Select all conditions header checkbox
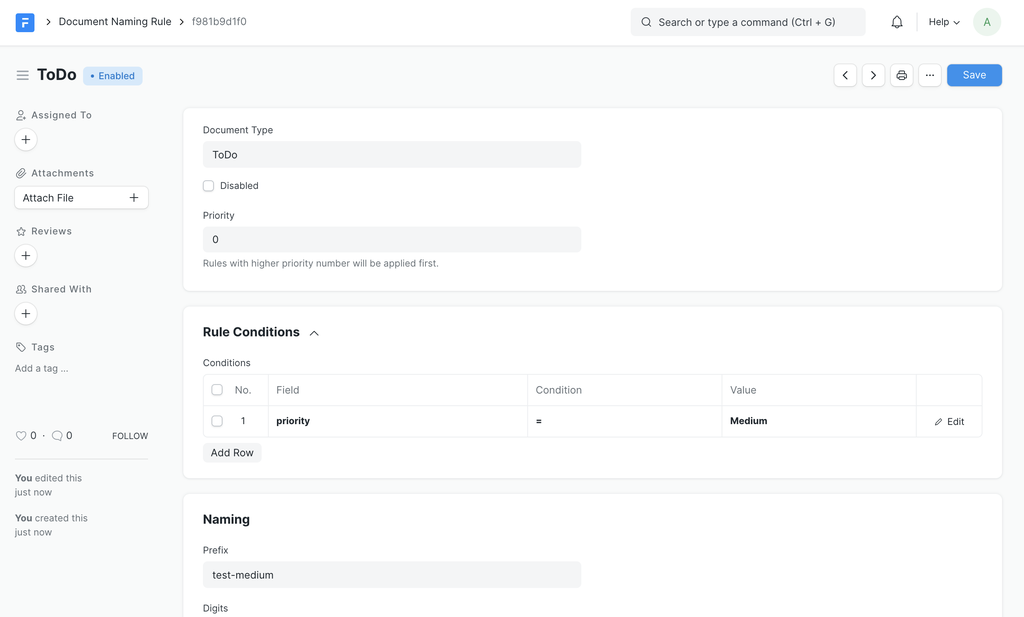1024x617 pixels. click(x=217, y=390)
